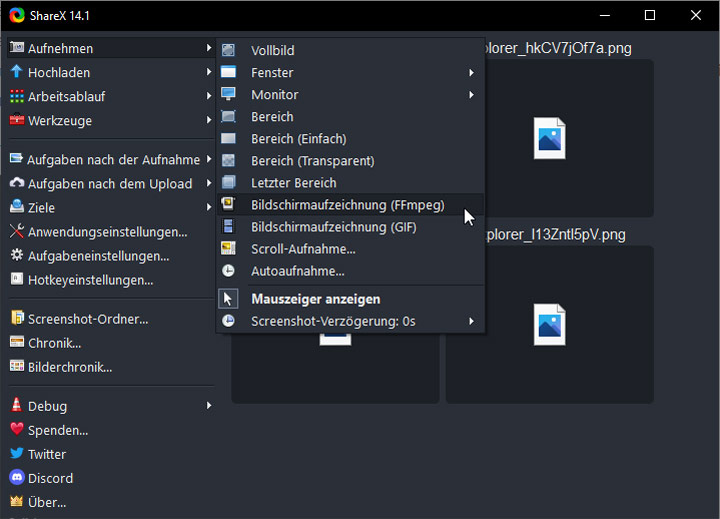Open the Chronik history
The width and height of the screenshot is (720, 519).
click(x=54, y=343)
